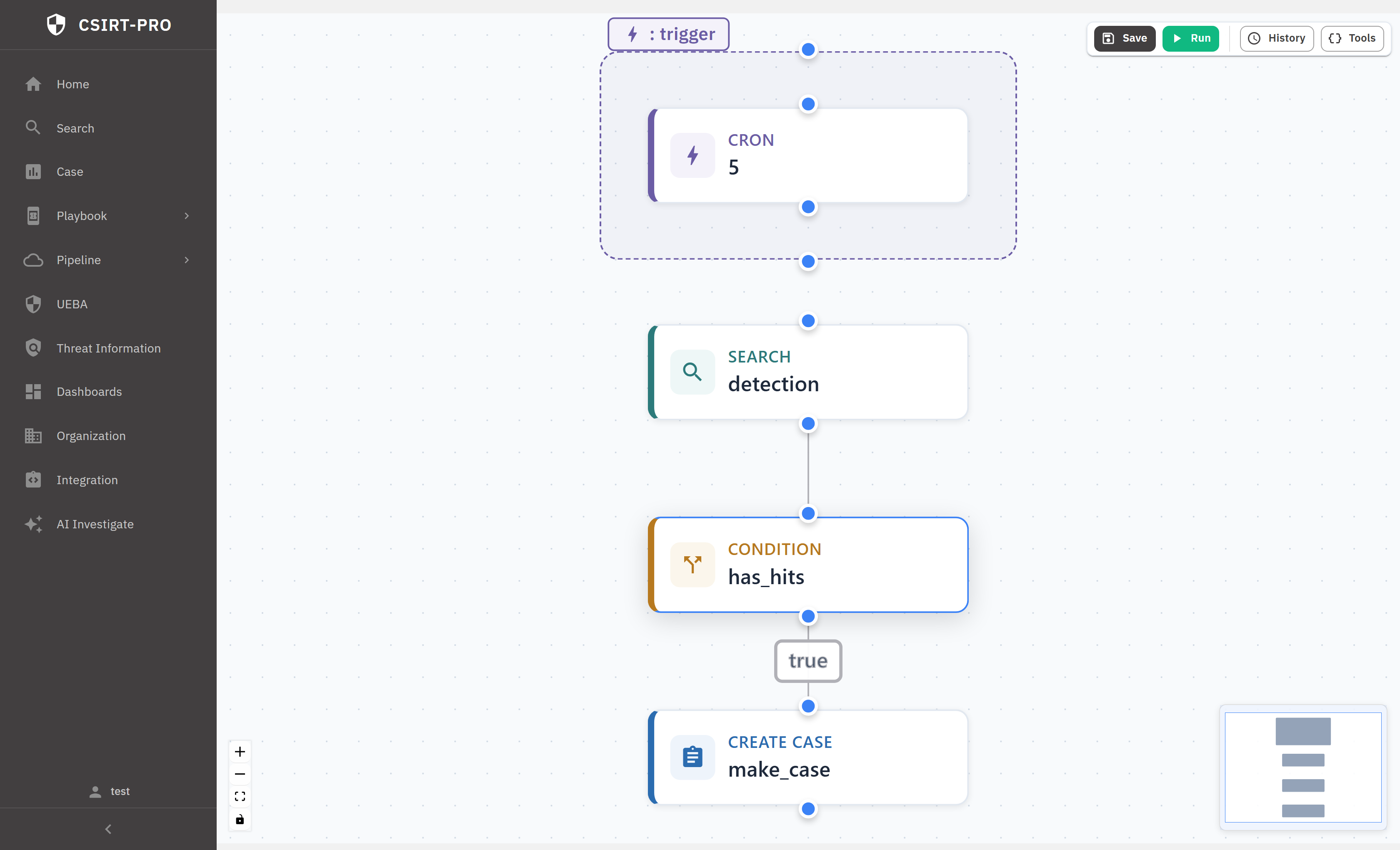Open Dashboards from the sidebar
Screen dimensions: 1400x850
(x=108, y=392)
